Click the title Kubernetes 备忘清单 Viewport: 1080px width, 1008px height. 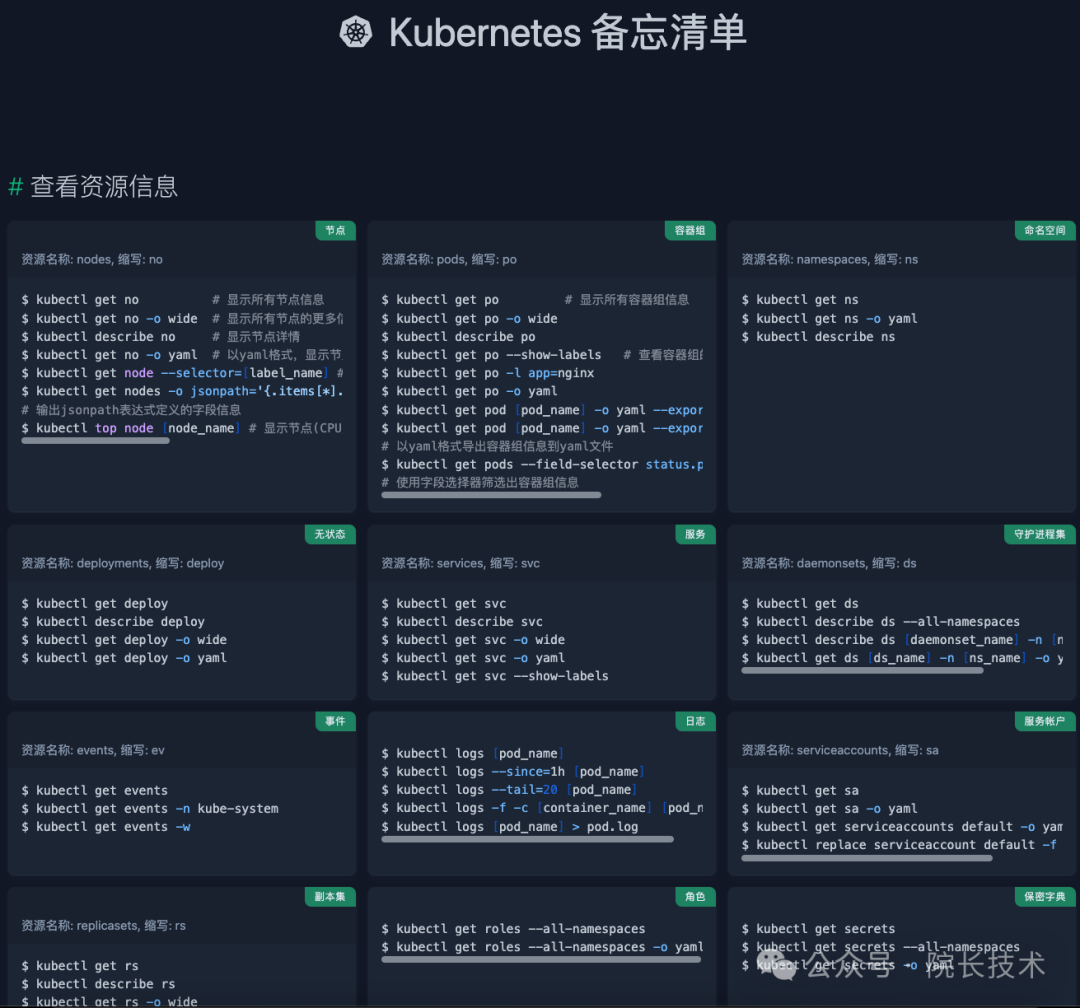coord(568,32)
